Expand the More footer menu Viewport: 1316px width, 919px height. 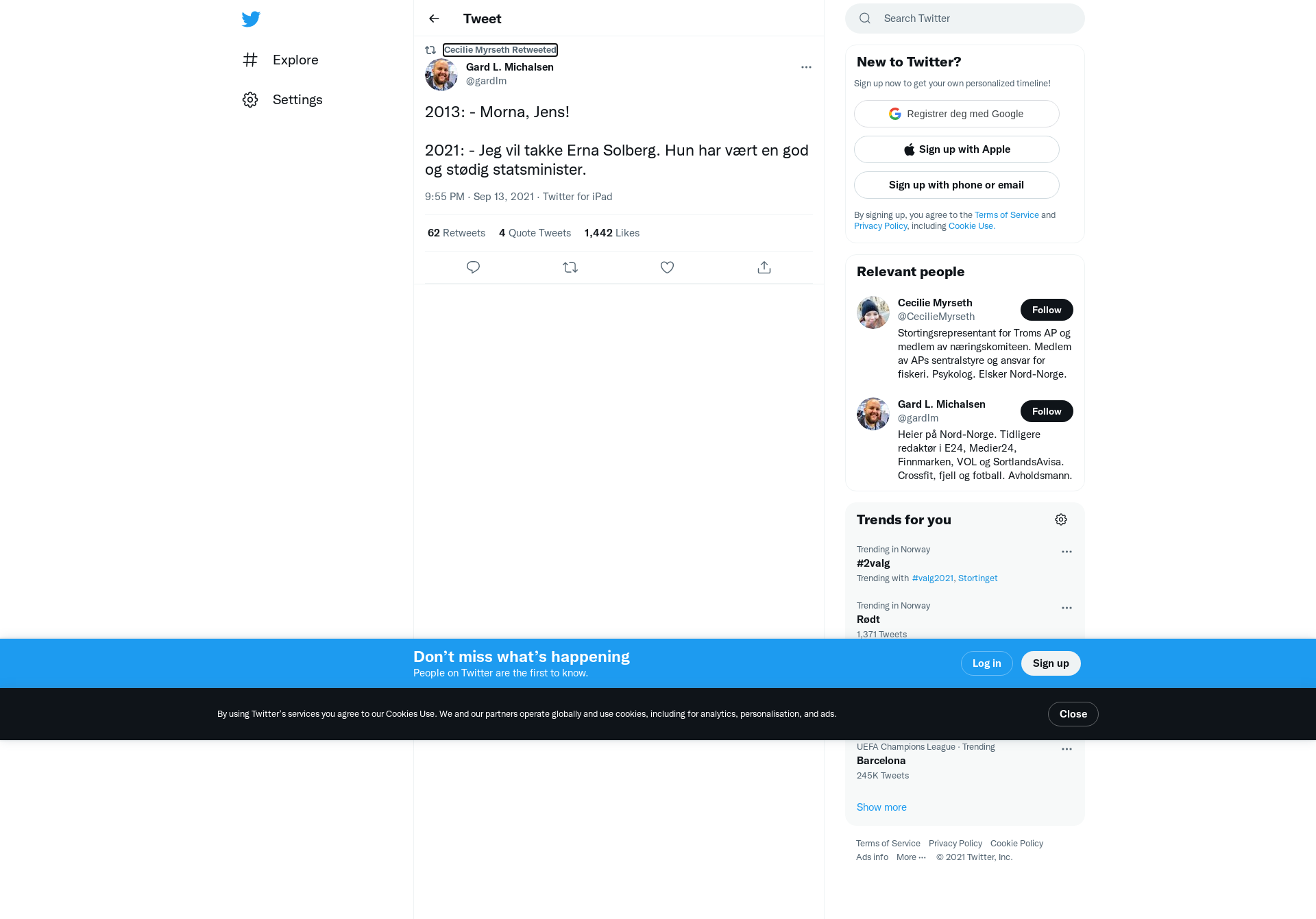tap(911, 857)
